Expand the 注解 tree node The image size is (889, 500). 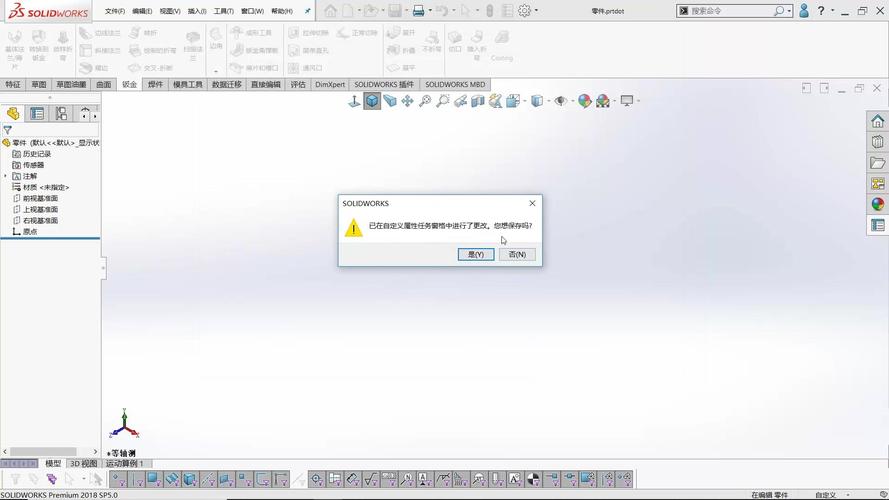point(6,176)
